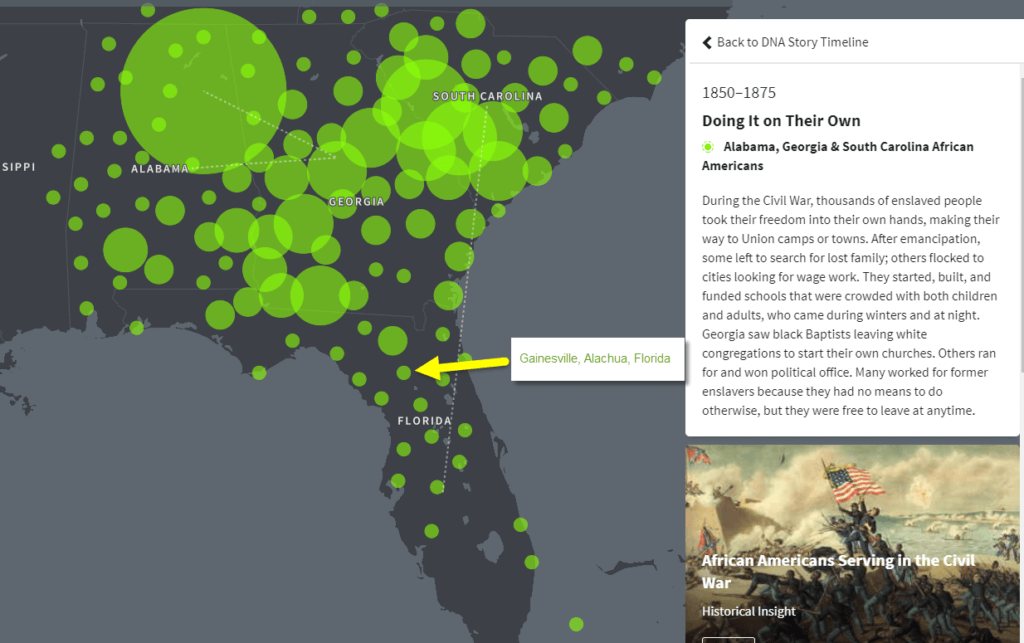Select the SOUTH CAROLINA map label
This screenshot has width=1024, height=643.
[x=487, y=97]
